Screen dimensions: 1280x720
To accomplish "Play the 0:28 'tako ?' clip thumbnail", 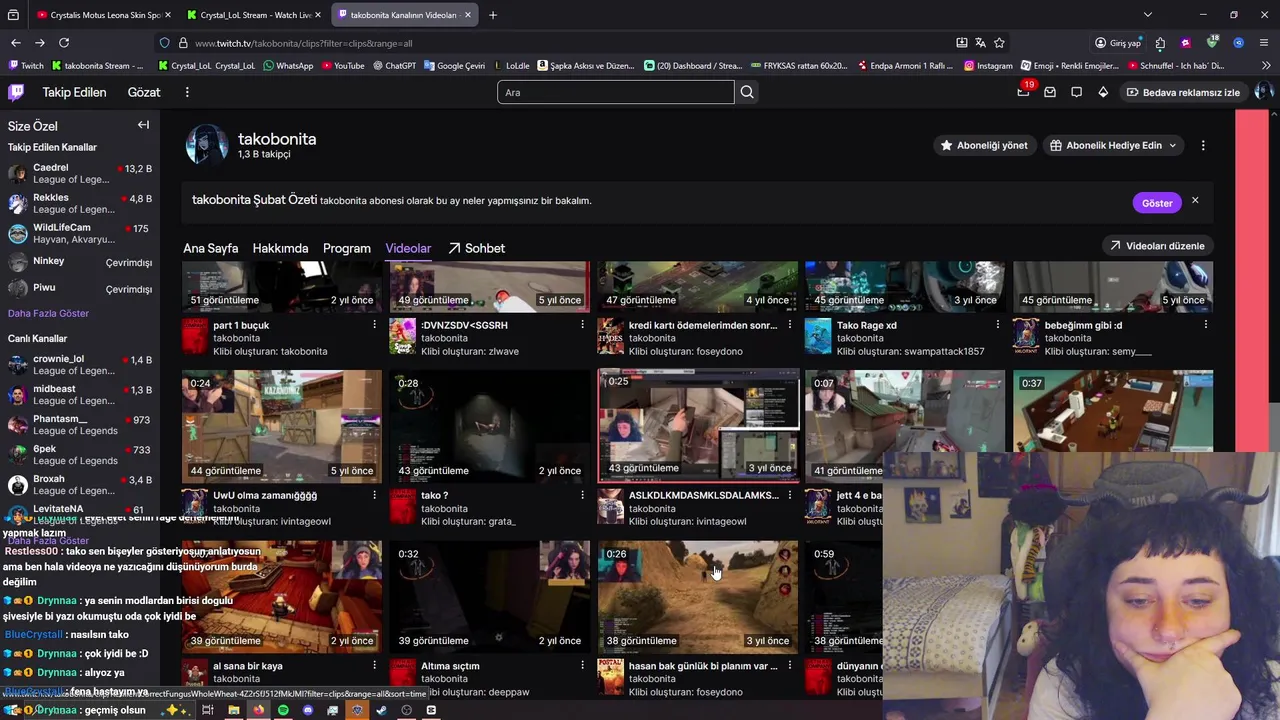I will tap(490, 426).
